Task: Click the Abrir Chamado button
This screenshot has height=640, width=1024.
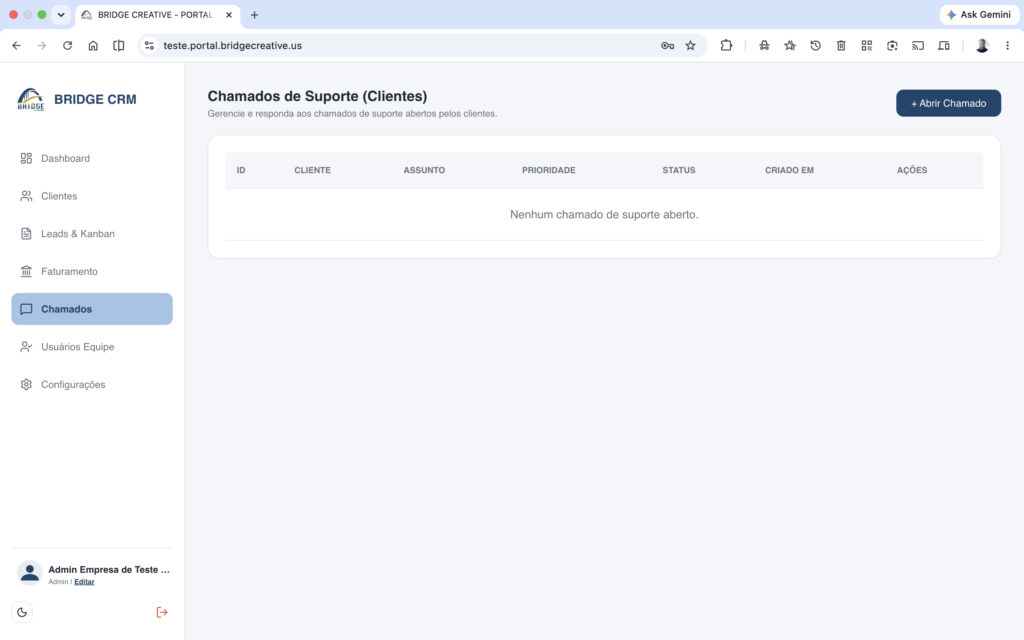Action: point(948,103)
